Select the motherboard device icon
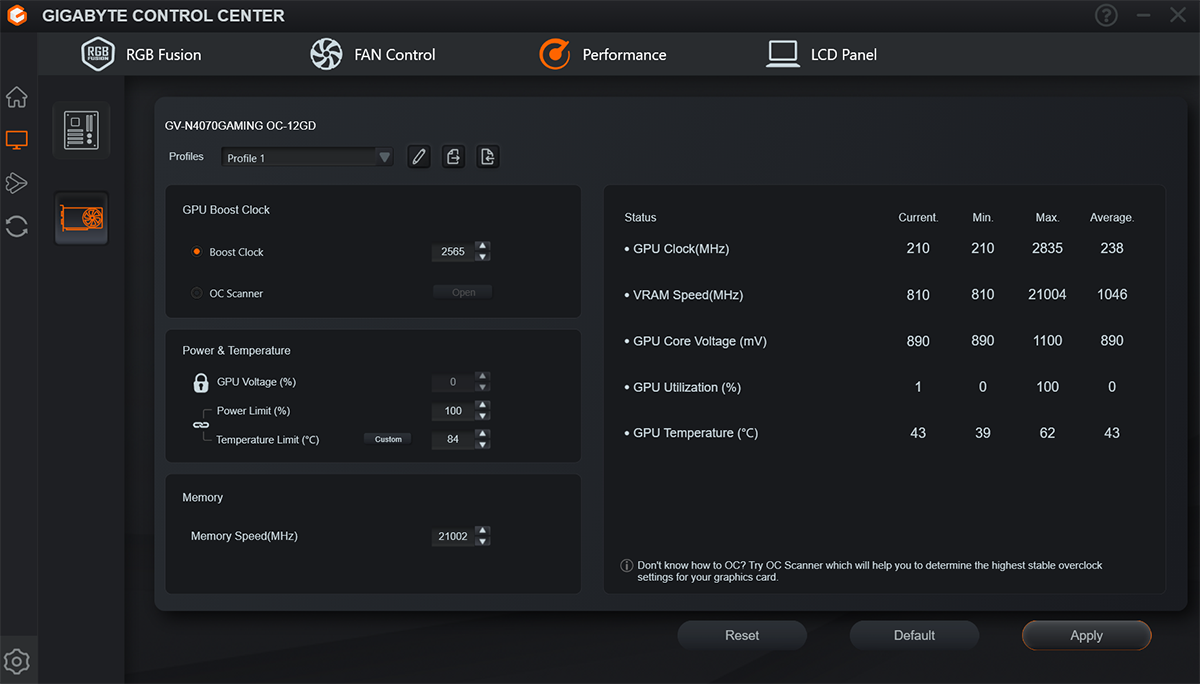The width and height of the screenshot is (1200, 684). pyautogui.click(x=81, y=130)
